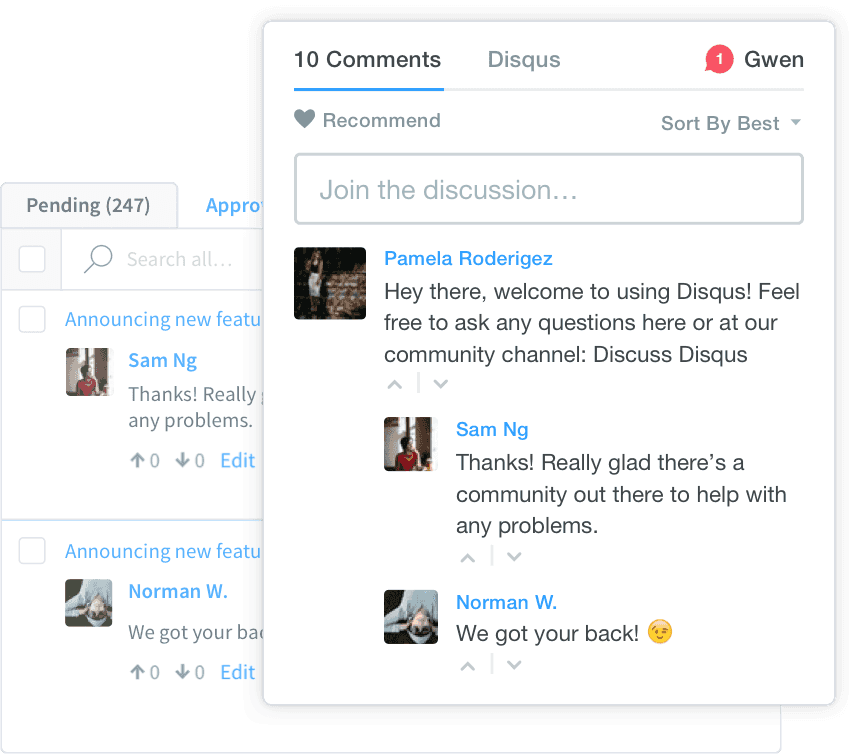
Task: Upvote Sam Ng's reply in comments panel
Action: (468, 557)
